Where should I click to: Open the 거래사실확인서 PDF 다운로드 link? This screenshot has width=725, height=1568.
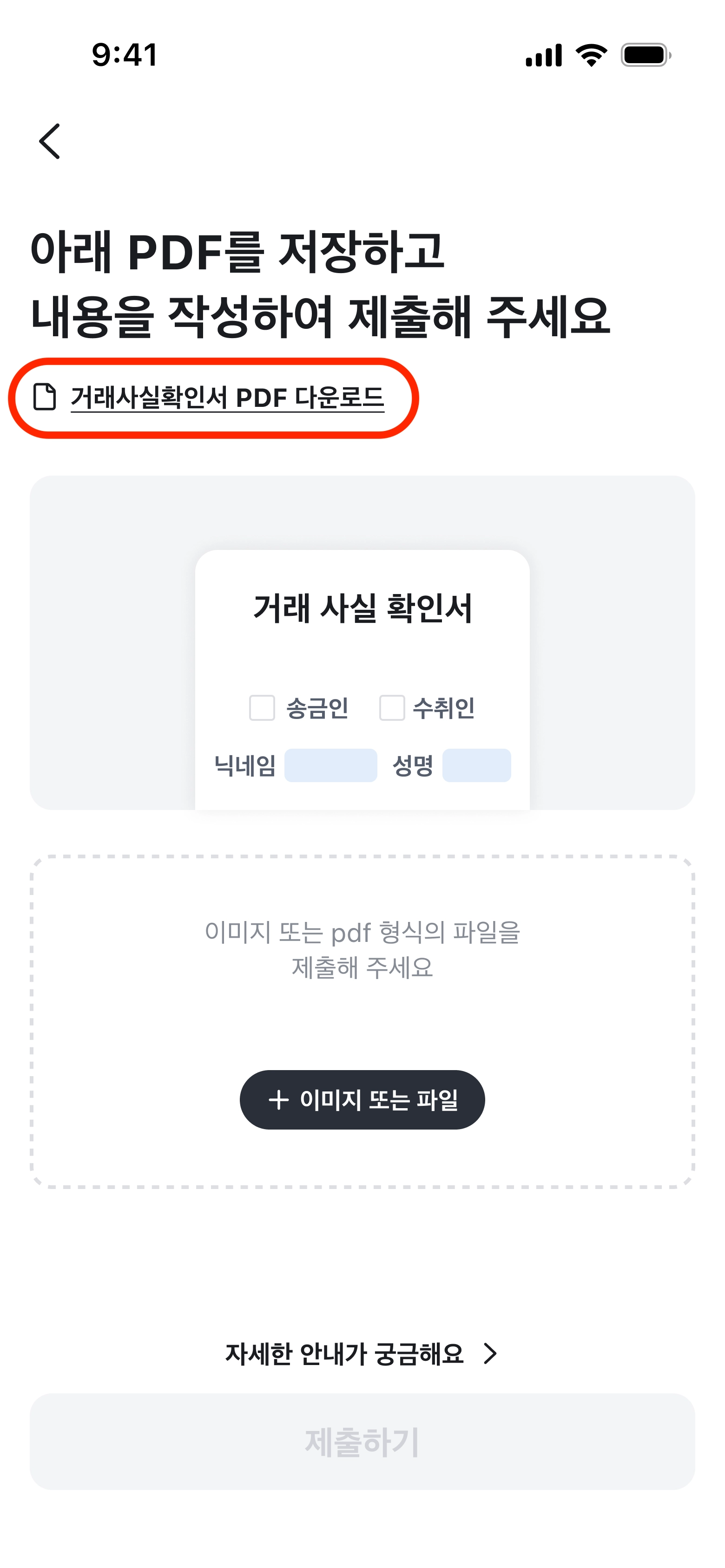click(227, 398)
